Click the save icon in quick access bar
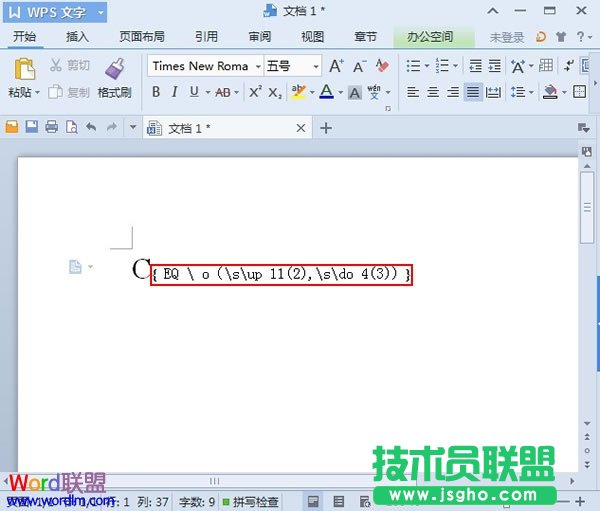Screen dimensions: 600x511 pyautogui.click(x=31, y=127)
